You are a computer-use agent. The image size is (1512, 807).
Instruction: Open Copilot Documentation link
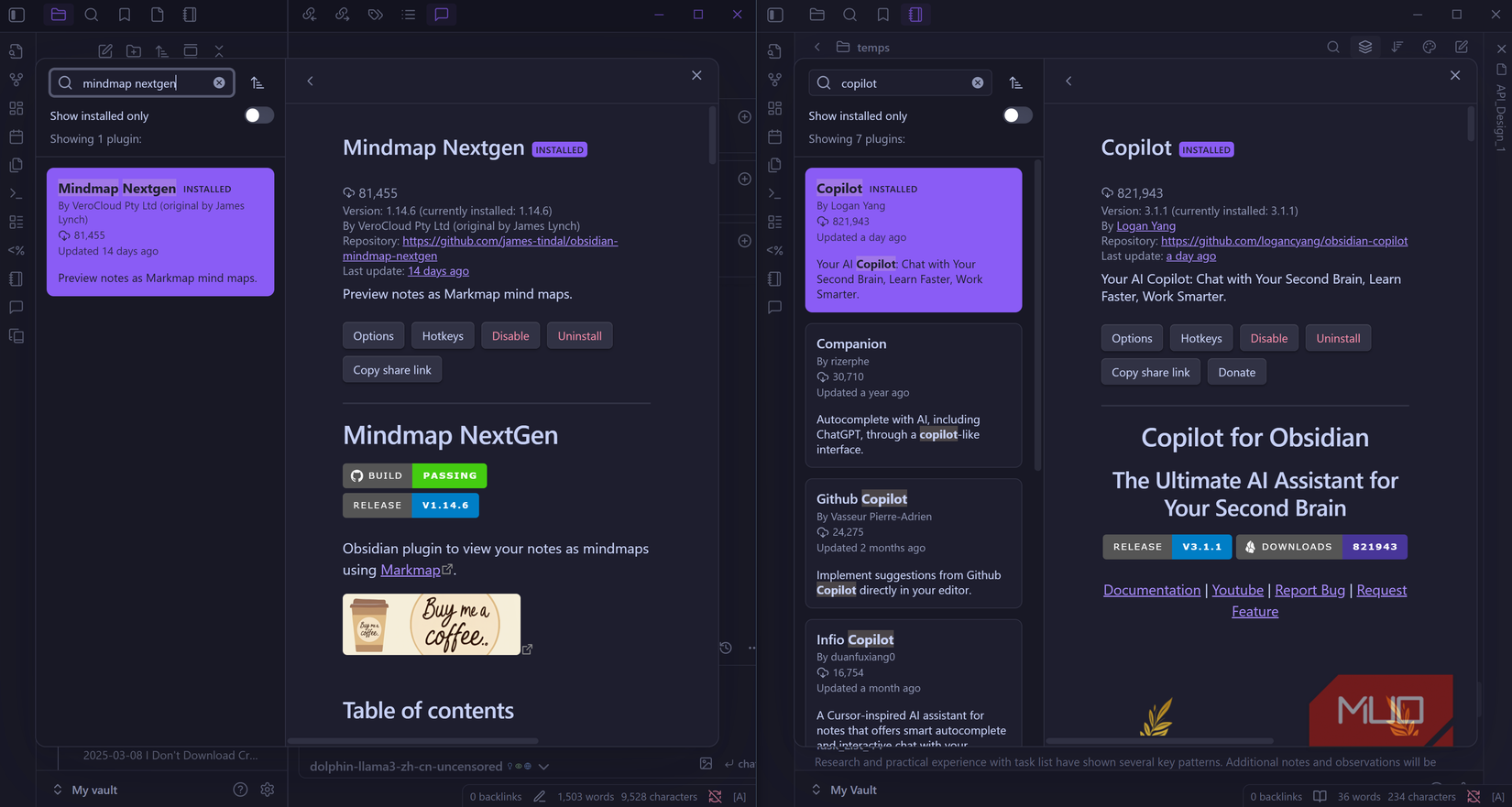1152,590
